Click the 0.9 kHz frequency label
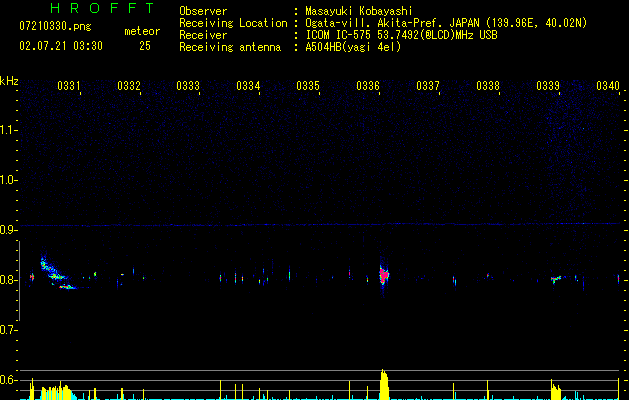The height and width of the screenshot is (400, 629). coord(8,230)
